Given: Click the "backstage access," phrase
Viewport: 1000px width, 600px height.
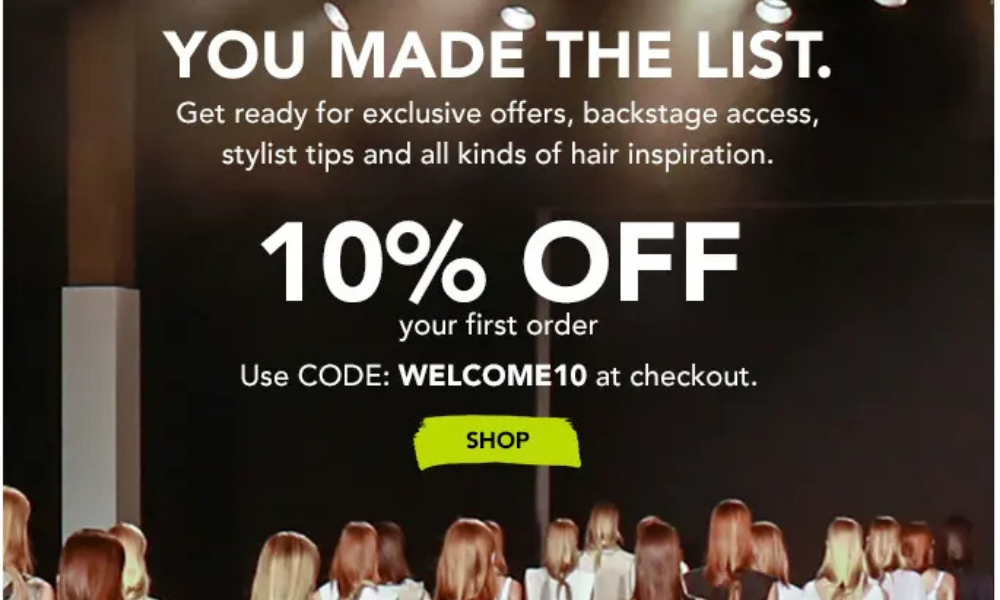Looking at the screenshot, I should click(x=700, y=113).
